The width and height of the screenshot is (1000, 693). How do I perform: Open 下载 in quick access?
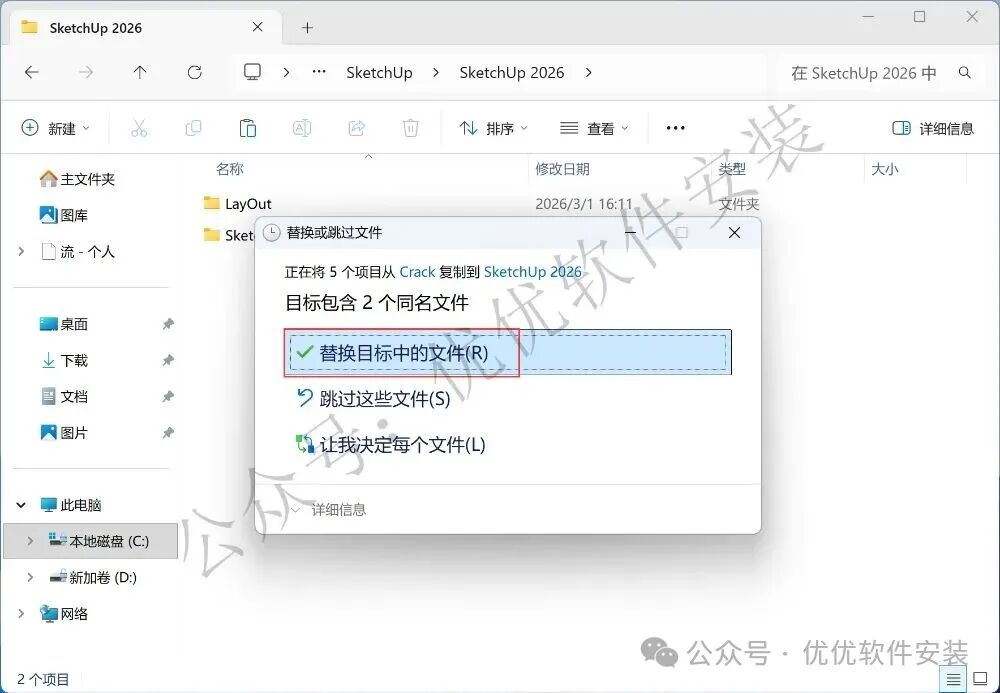[64, 360]
